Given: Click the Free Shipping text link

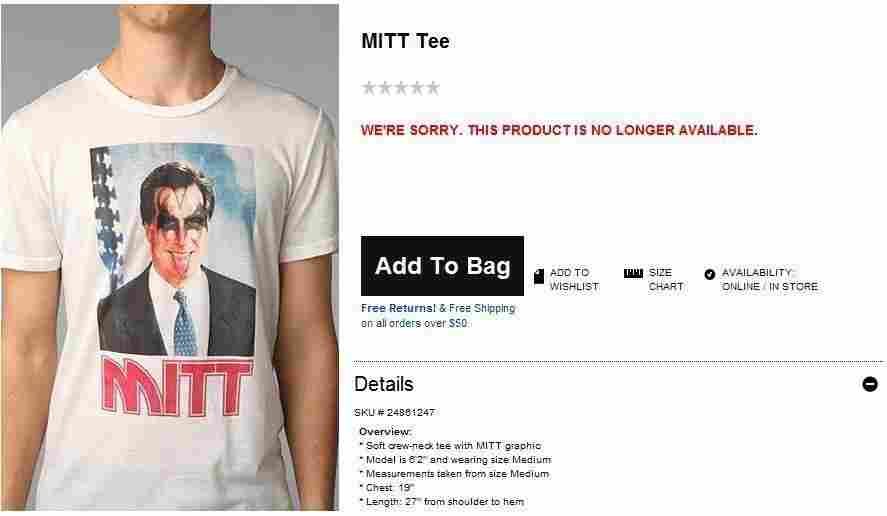Looking at the screenshot, I should tap(481, 308).
